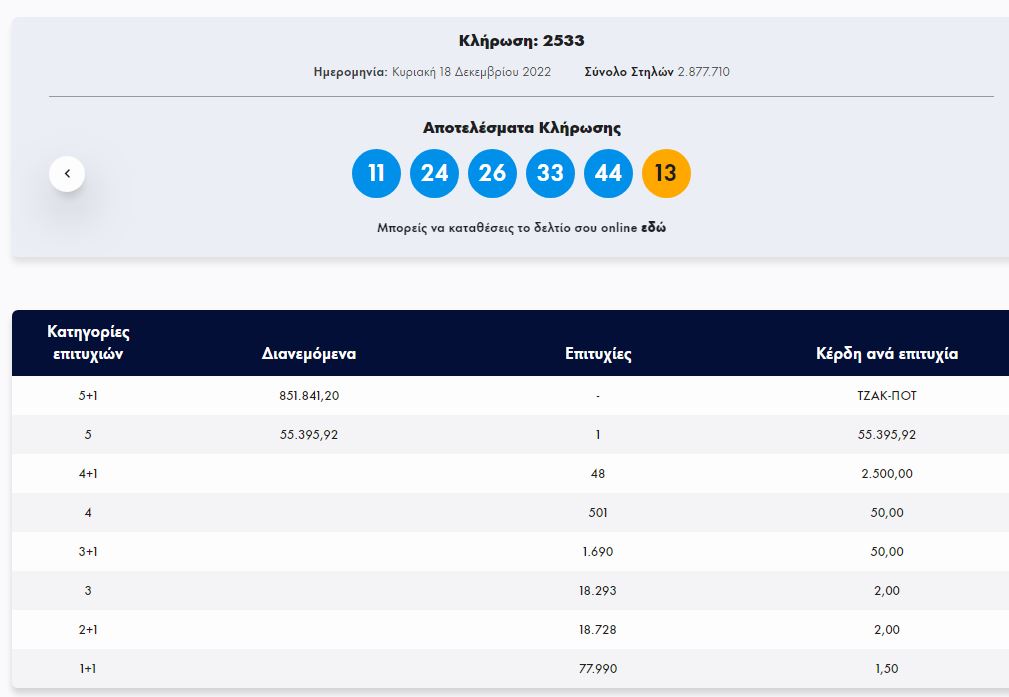Click the 'ΤΖΑΚ-ΠΟΤ' cell
The width and height of the screenshot is (1009, 697).
click(x=887, y=396)
